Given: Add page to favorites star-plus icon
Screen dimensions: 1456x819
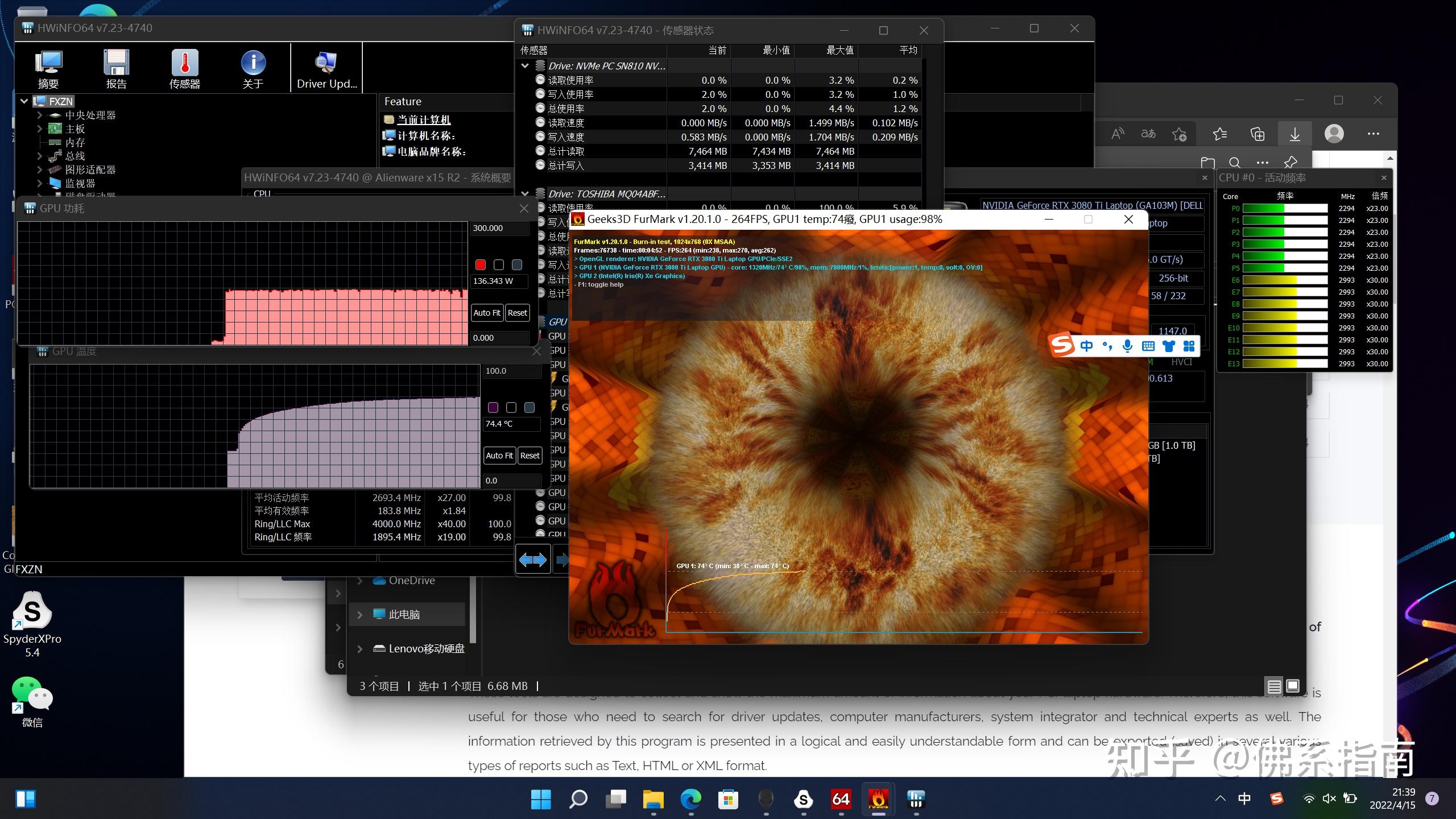Looking at the screenshot, I should coord(1179,134).
